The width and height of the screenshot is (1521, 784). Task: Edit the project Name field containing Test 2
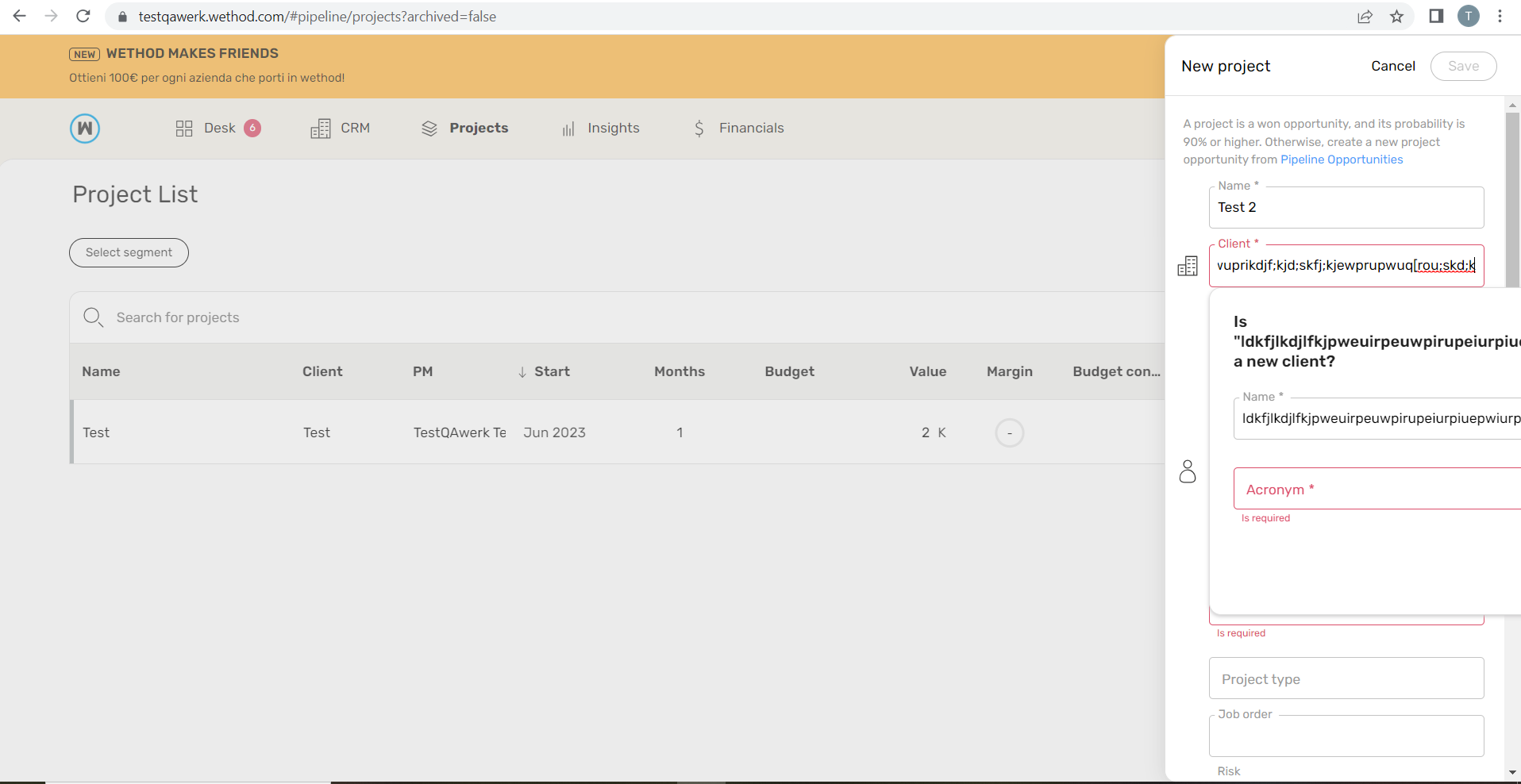(1346, 207)
